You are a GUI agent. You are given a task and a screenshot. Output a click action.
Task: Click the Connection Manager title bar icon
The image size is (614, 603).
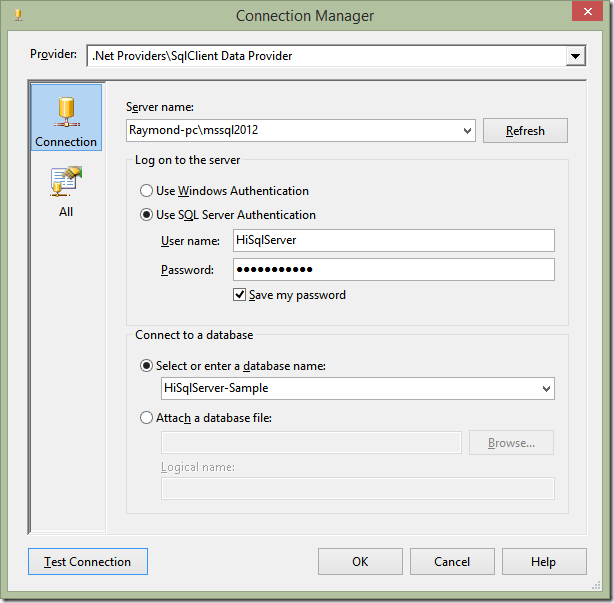tap(15, 16)
